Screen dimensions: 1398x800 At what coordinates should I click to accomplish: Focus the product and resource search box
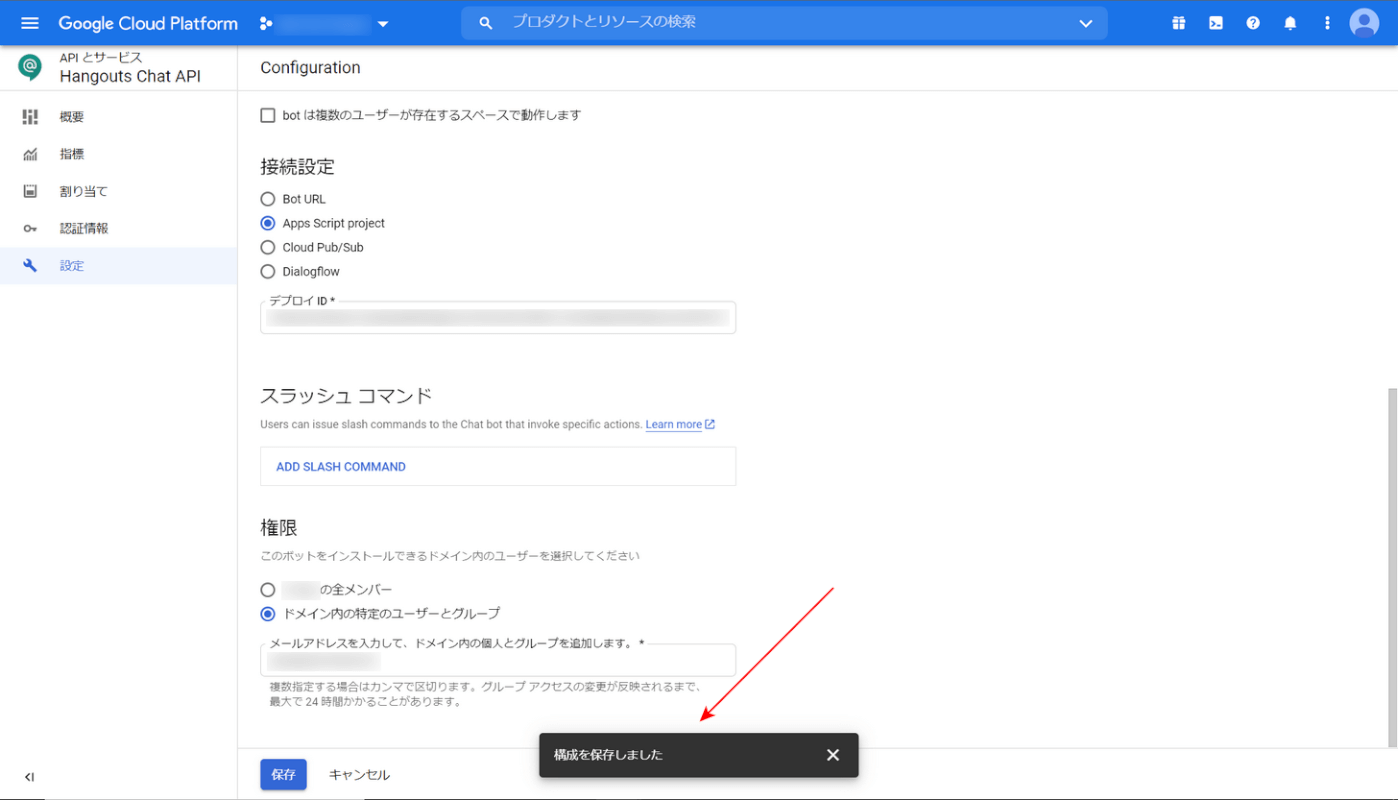pos(784,22)
